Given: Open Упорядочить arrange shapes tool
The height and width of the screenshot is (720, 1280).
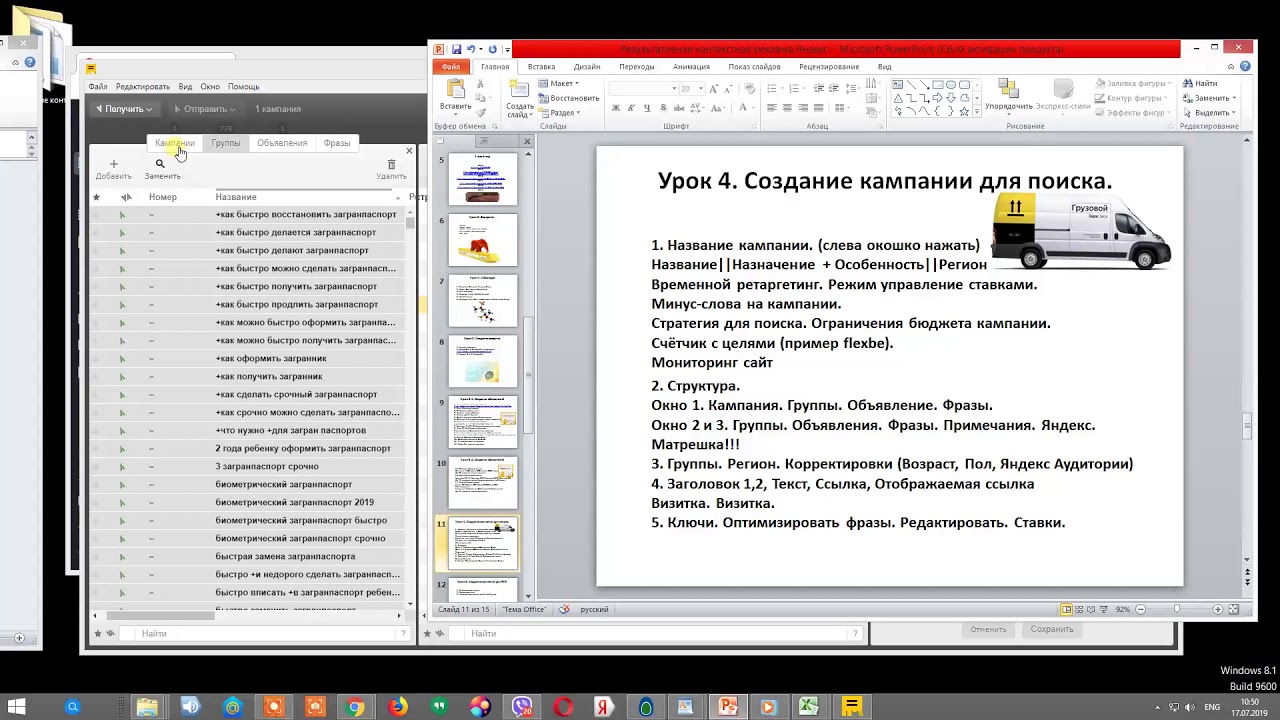Looking at the screenshot, I should (x=1008, y=91).
